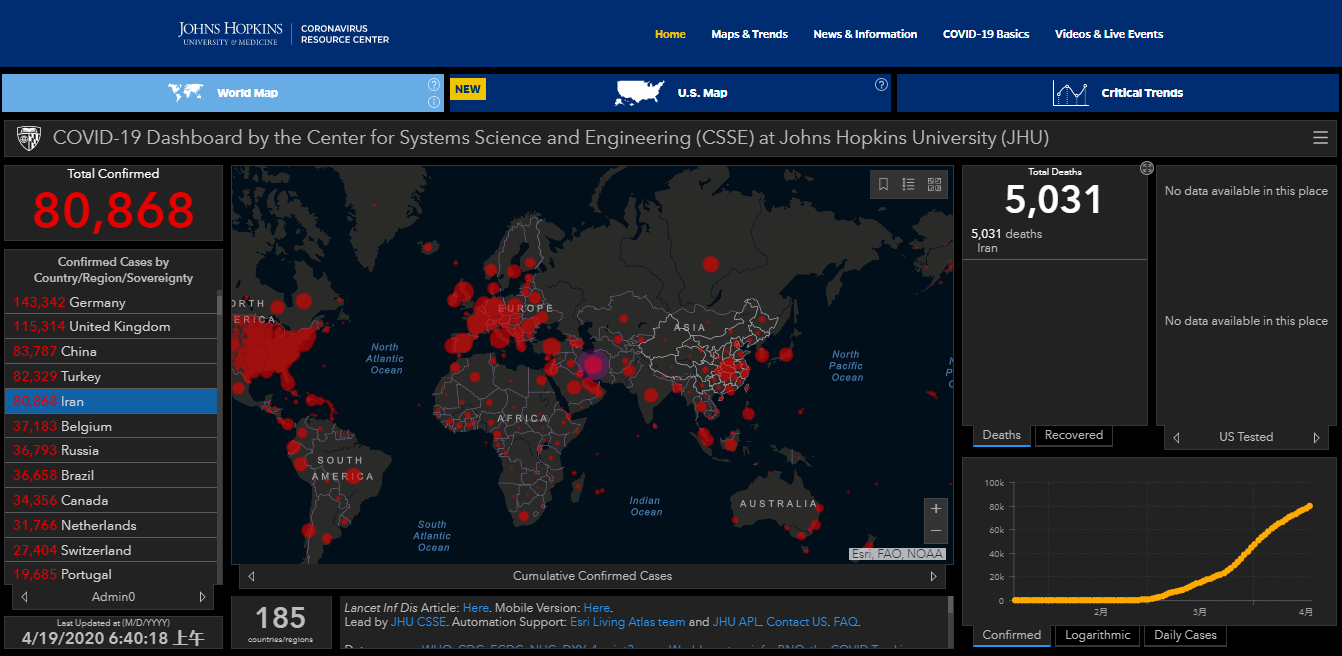This screenshot has width=1342, height=656.
Task: Select Russia in the country list
Action: [111, 451]
